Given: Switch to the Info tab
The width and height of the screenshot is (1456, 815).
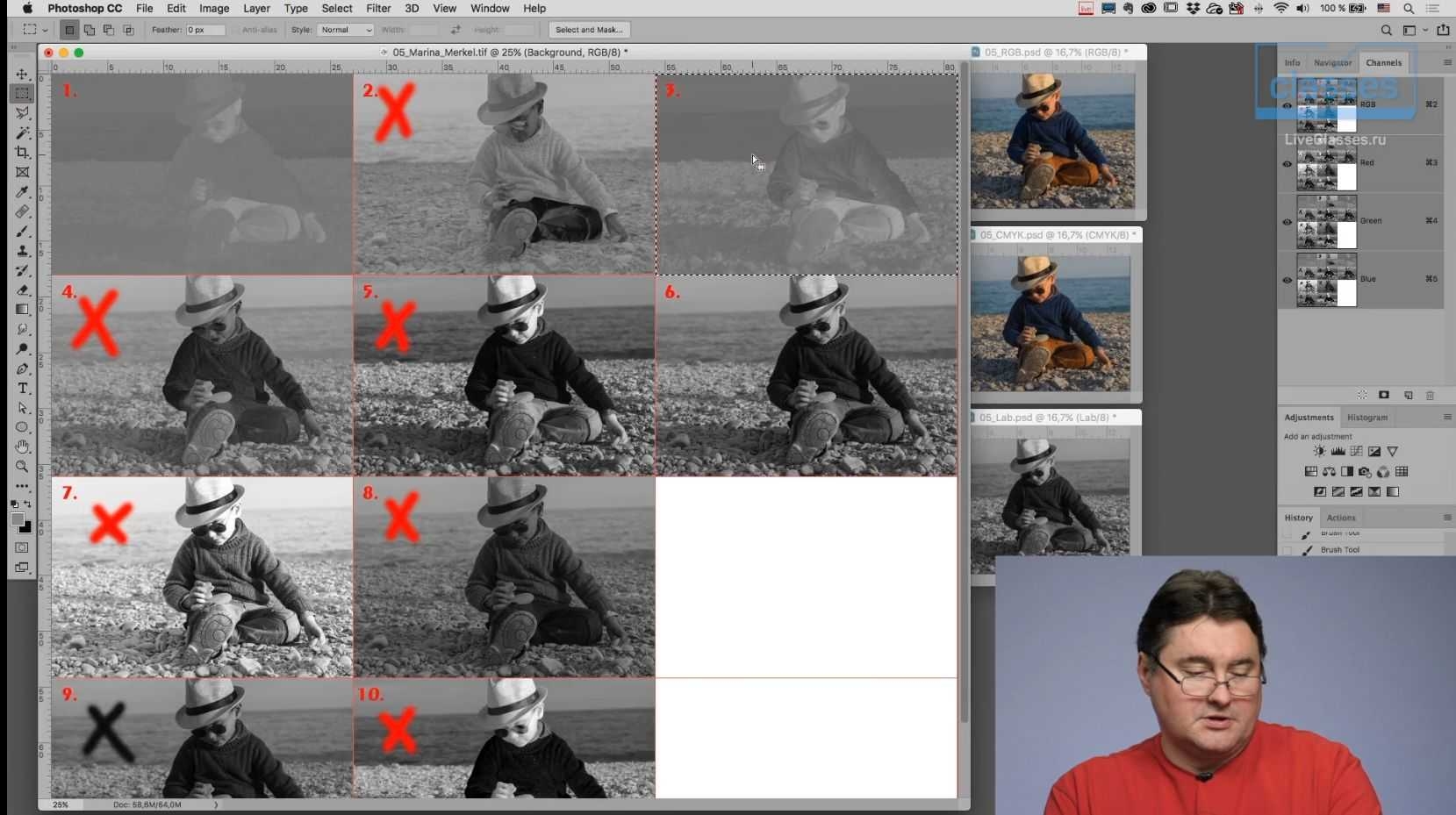Looking at the screenshot, I should [1292, 62].
